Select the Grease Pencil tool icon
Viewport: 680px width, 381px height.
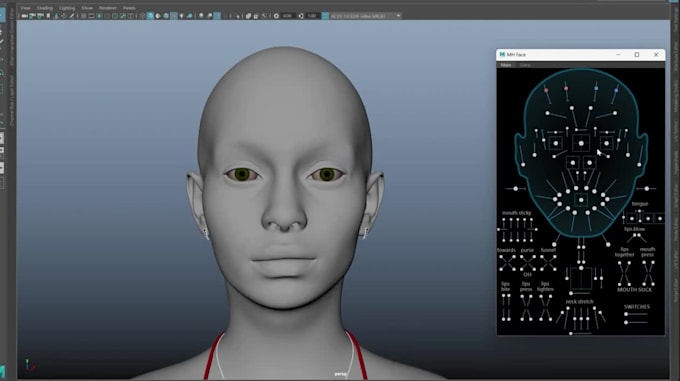point(72,16)
